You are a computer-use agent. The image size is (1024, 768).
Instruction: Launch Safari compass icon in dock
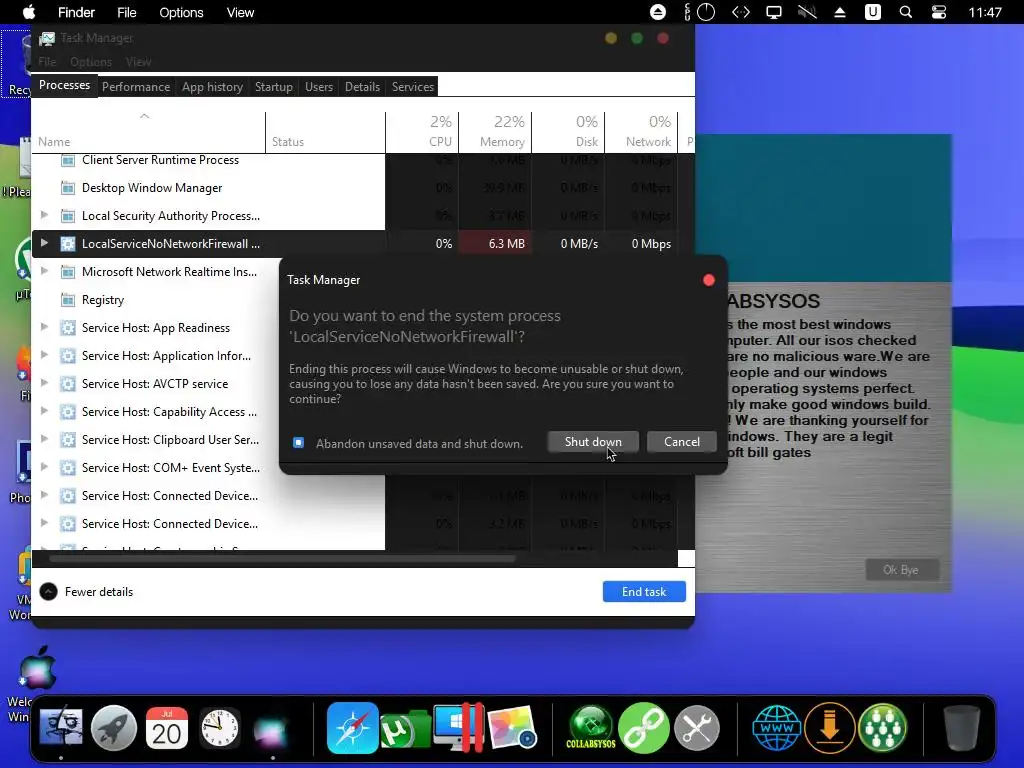(x=353, y=728)
